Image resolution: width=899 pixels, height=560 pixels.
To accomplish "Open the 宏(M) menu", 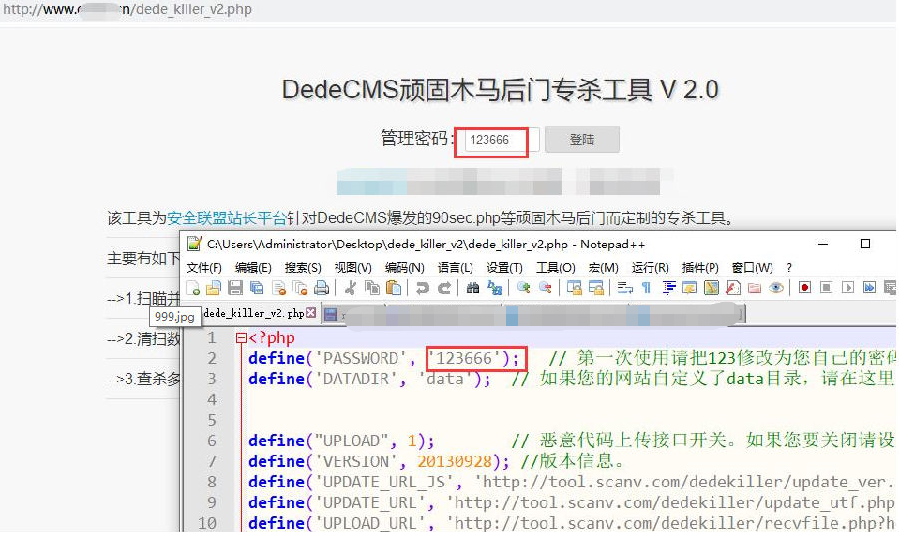I will tap(603, 268).
